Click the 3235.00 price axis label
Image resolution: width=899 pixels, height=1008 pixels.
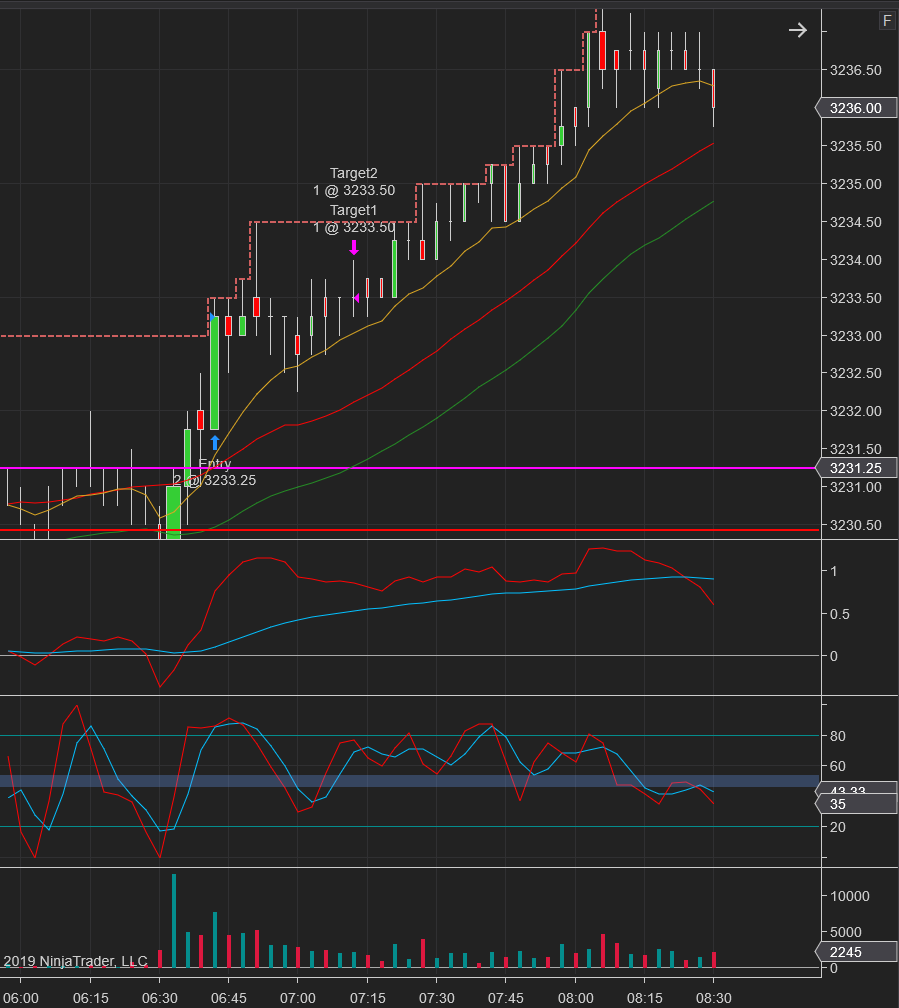pyautogui.click(x=856, y=184)
